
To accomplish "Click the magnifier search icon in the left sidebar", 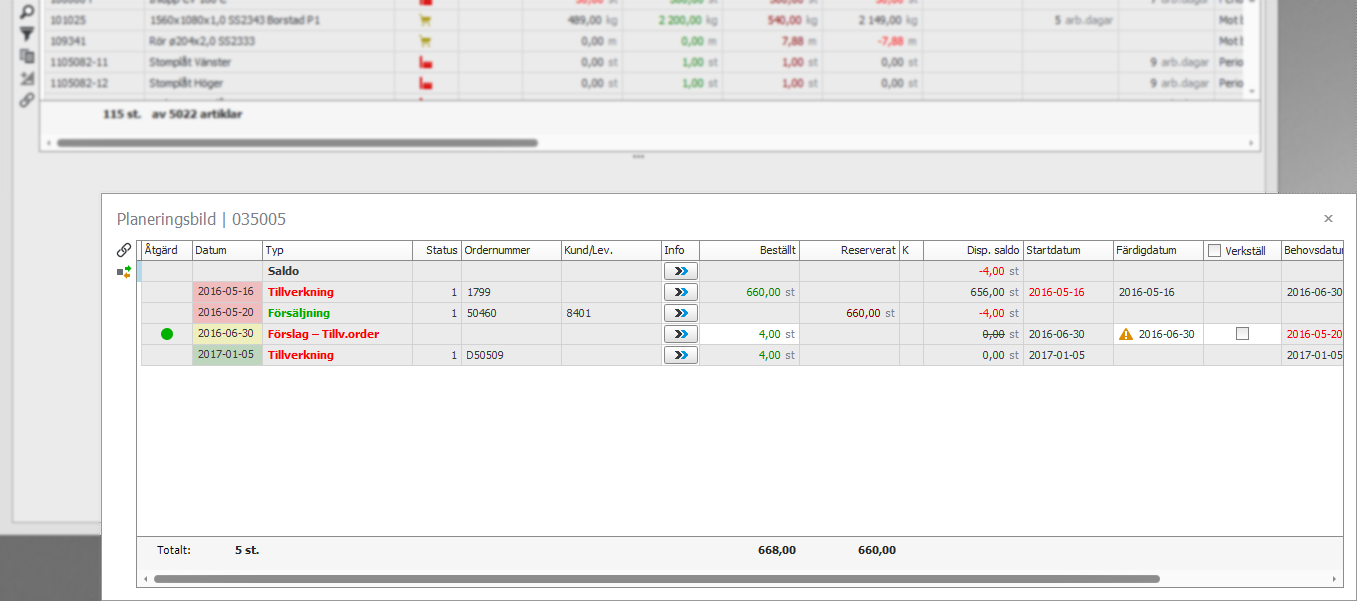I will 27,13.
